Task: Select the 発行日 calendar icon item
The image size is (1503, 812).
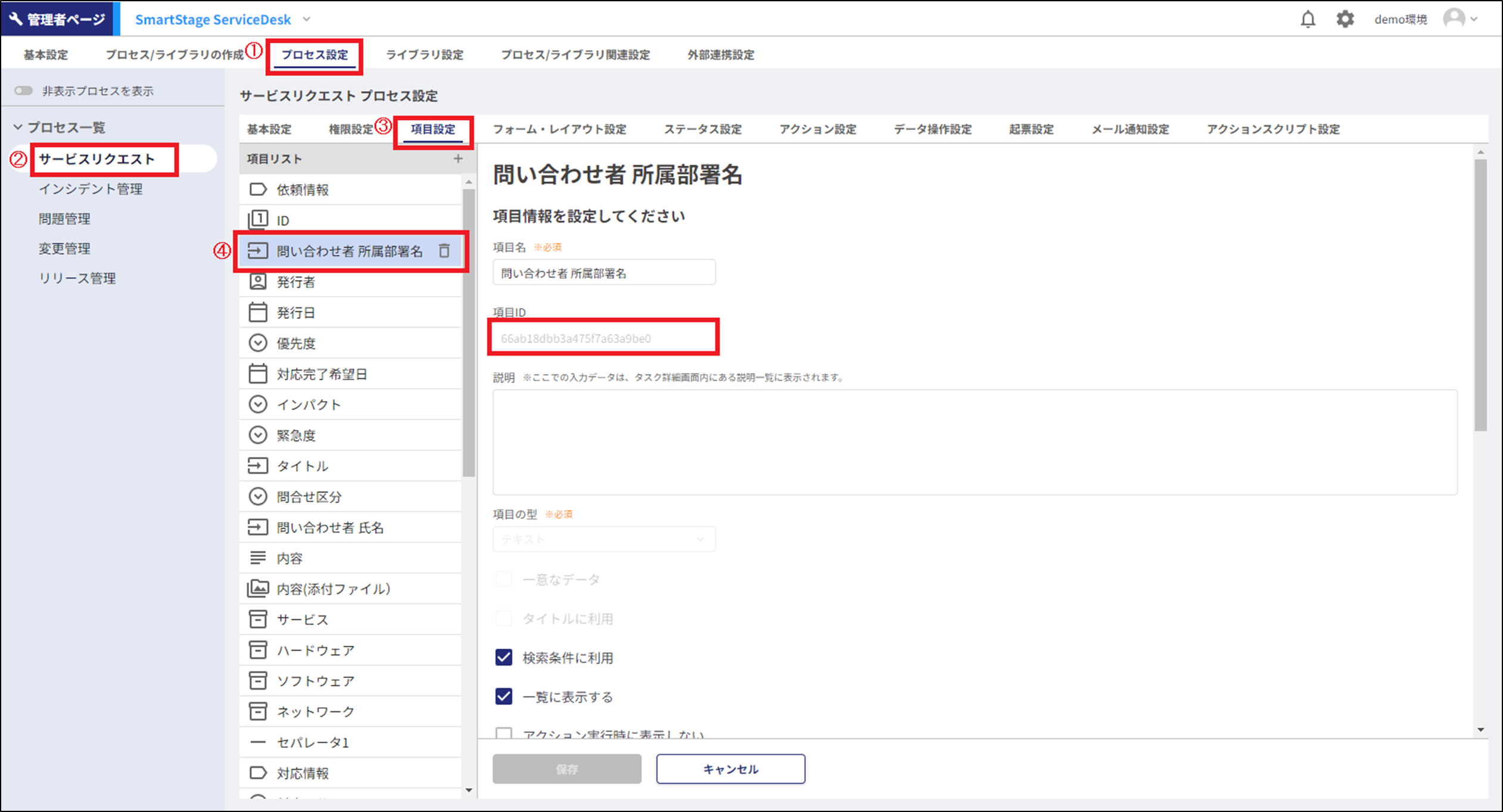Action: 257,312
